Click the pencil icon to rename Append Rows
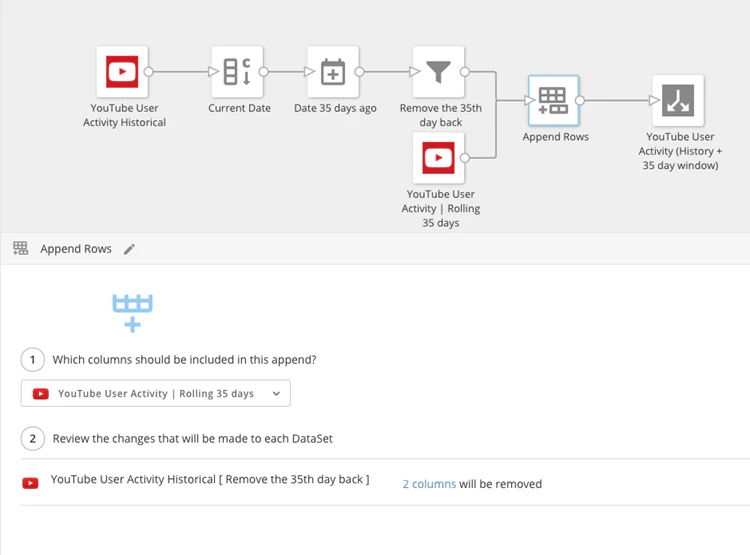The height and width of the screenshot is (555, 750). pyautogui.click(x=130, y=249)
